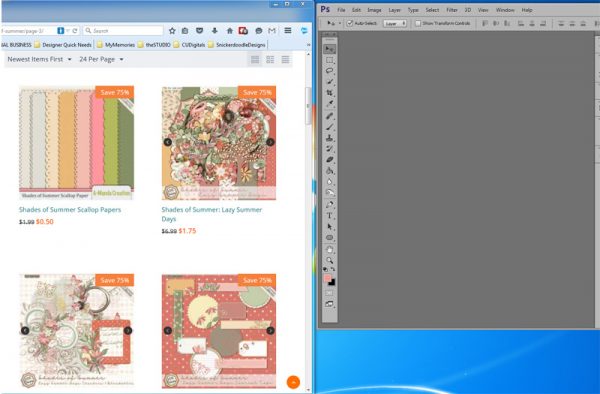Reset default foreground and background colors
The width and height of the screenshot is (600, 394).
tap(325, 269)
